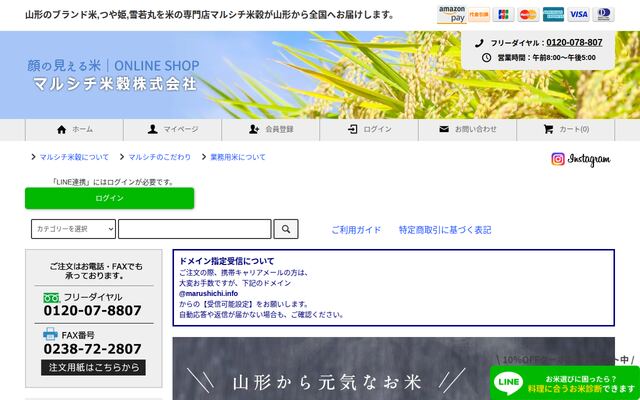Click the 山形から元気なお米 banner
The image size is (640, 400).
393,369
